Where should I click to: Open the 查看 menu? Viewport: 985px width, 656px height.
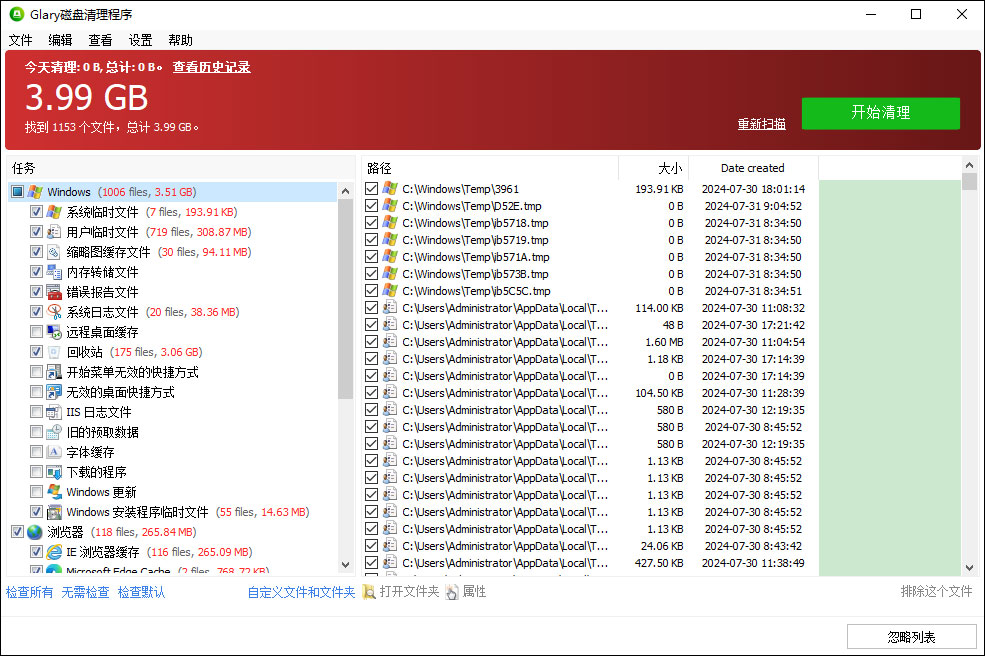pyautogui.click(x=100, y=40)
